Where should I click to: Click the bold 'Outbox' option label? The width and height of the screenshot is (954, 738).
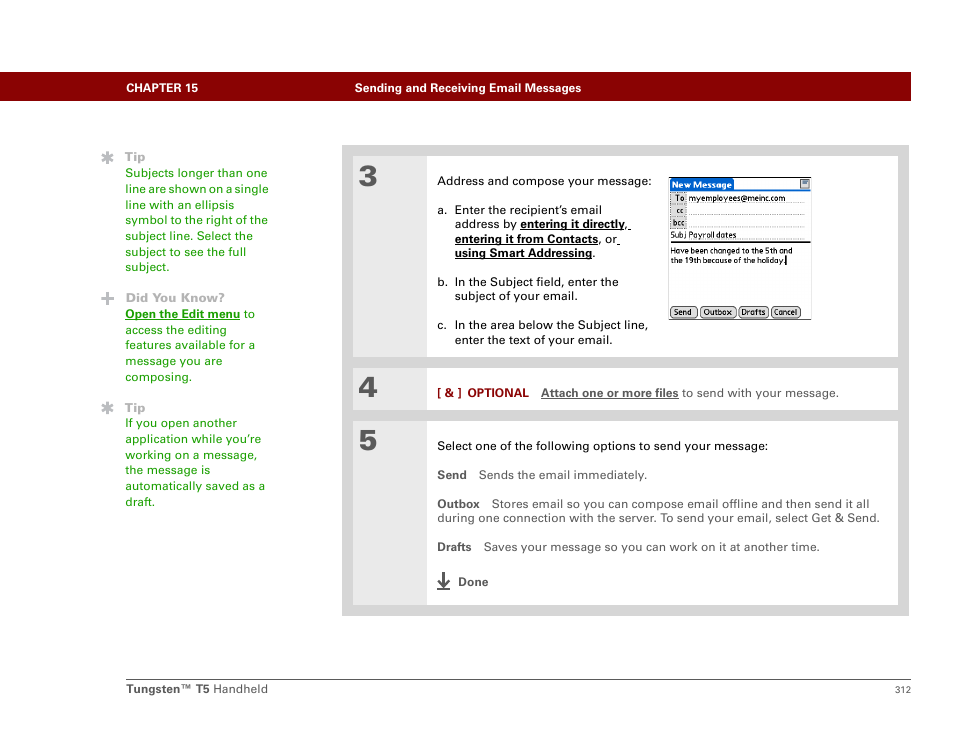[x=458, y=504]
